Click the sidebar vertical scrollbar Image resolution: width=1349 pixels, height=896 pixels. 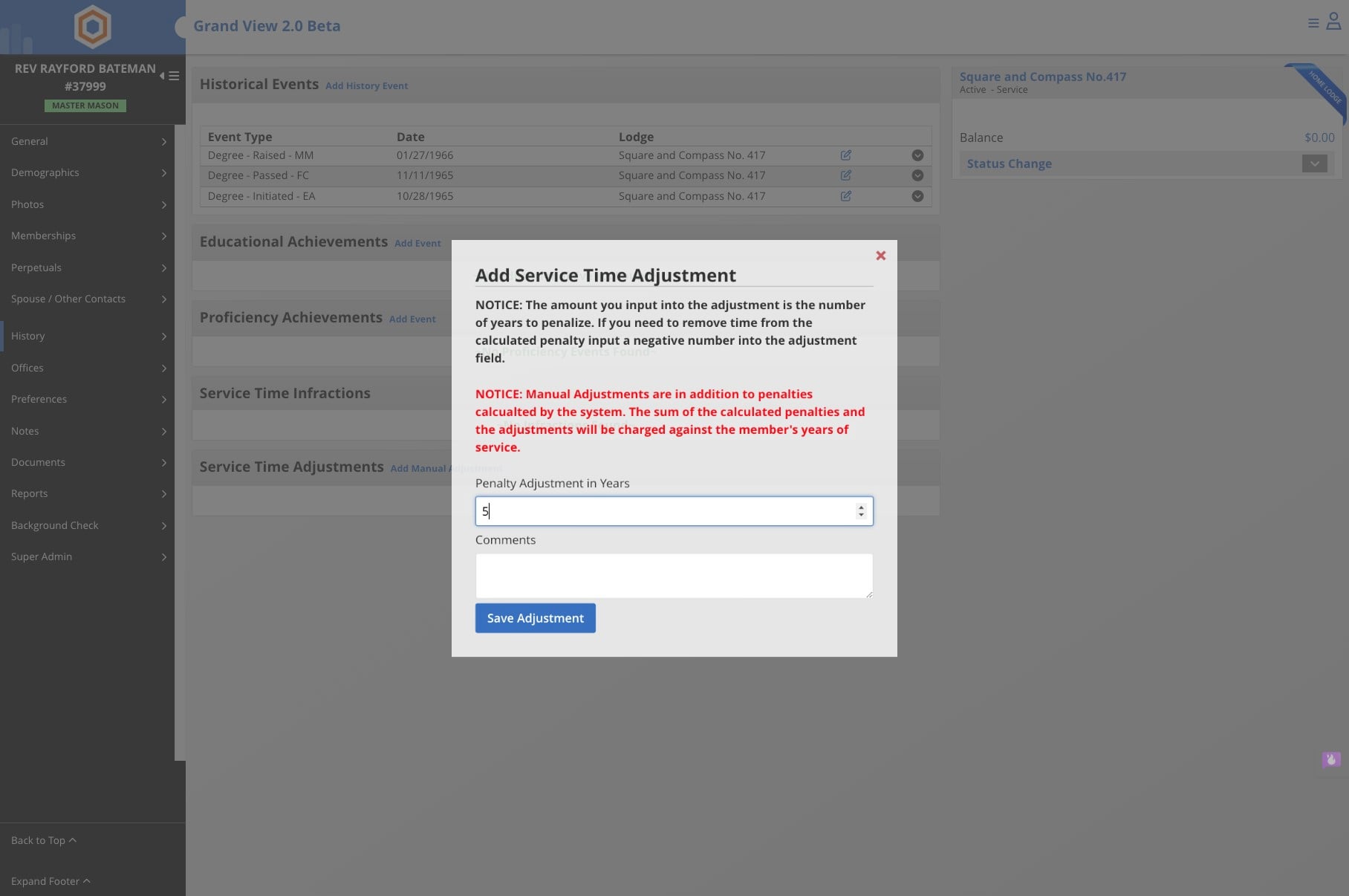(x=180, y=442)
